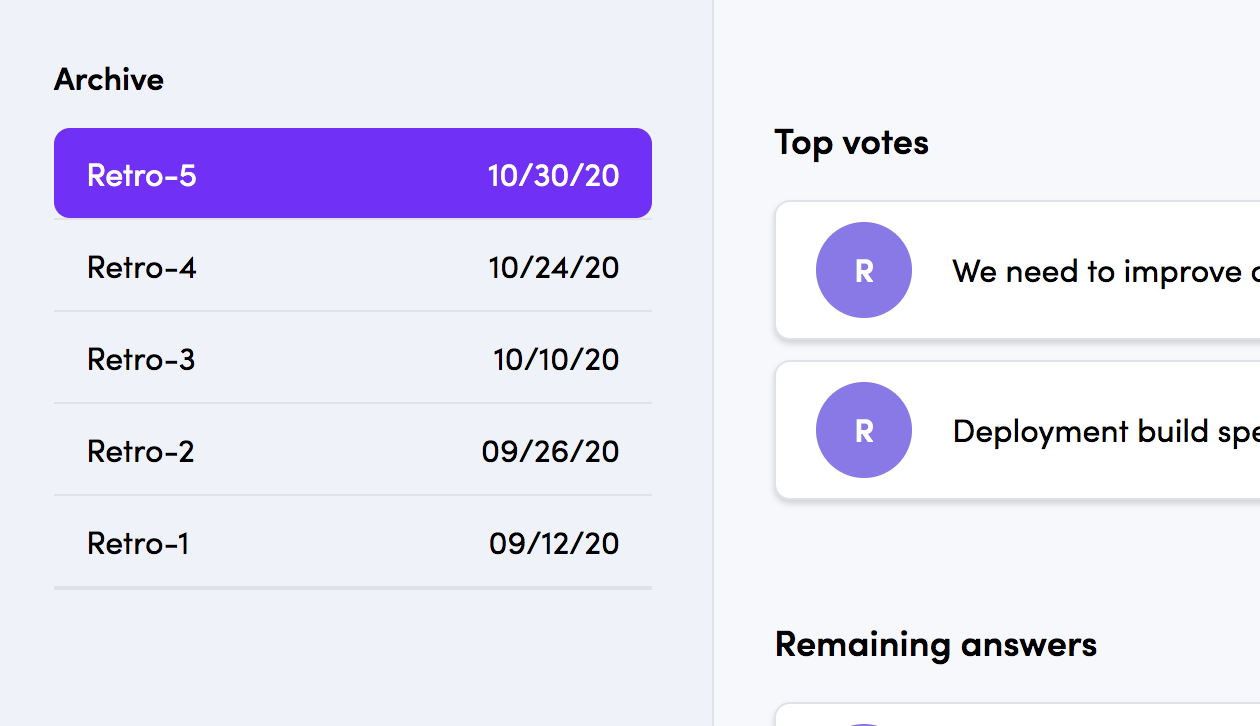Open the 'Deployment build' answer text

tap(1106, 432)
